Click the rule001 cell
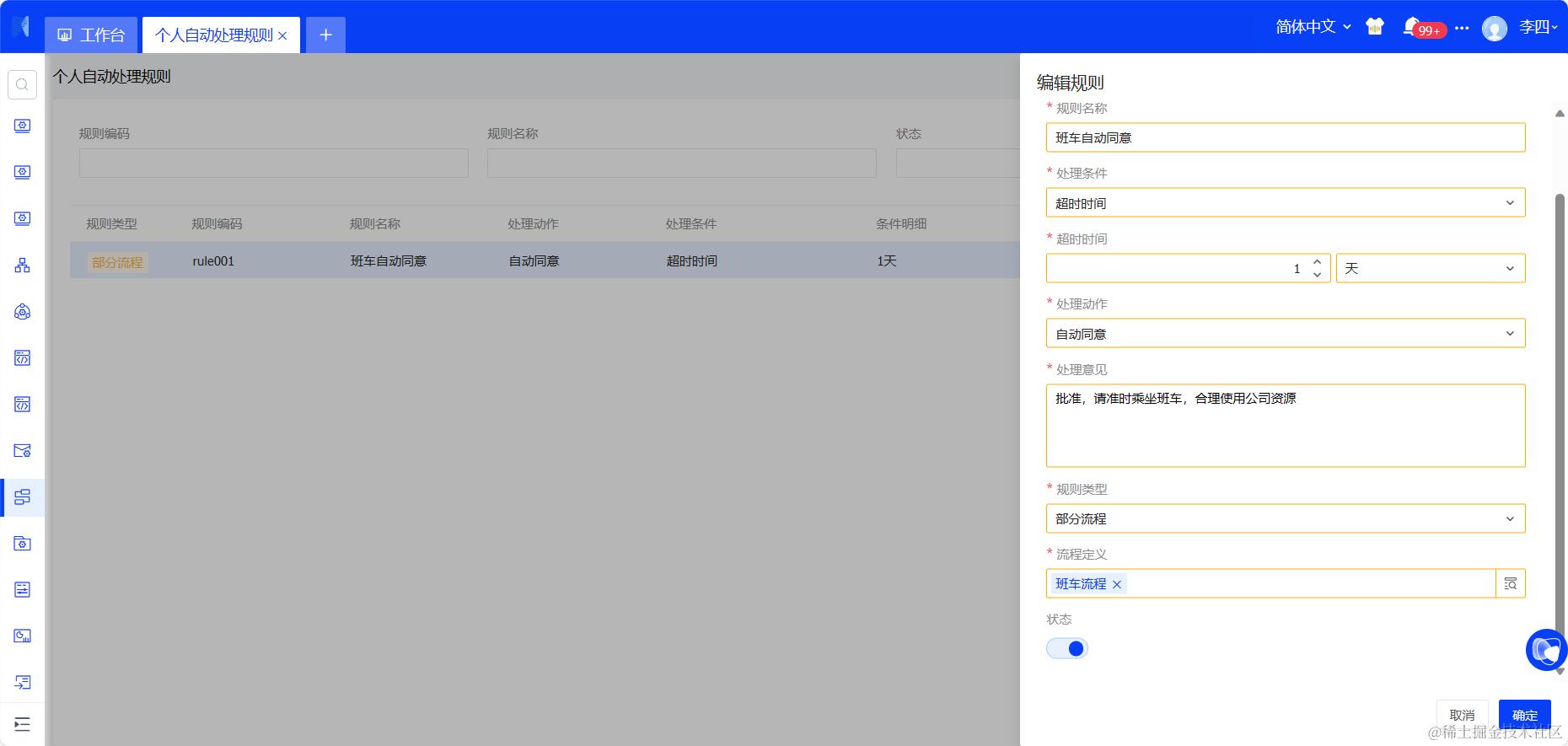This screenshot has height=746, width=1568. coord(213,261)
